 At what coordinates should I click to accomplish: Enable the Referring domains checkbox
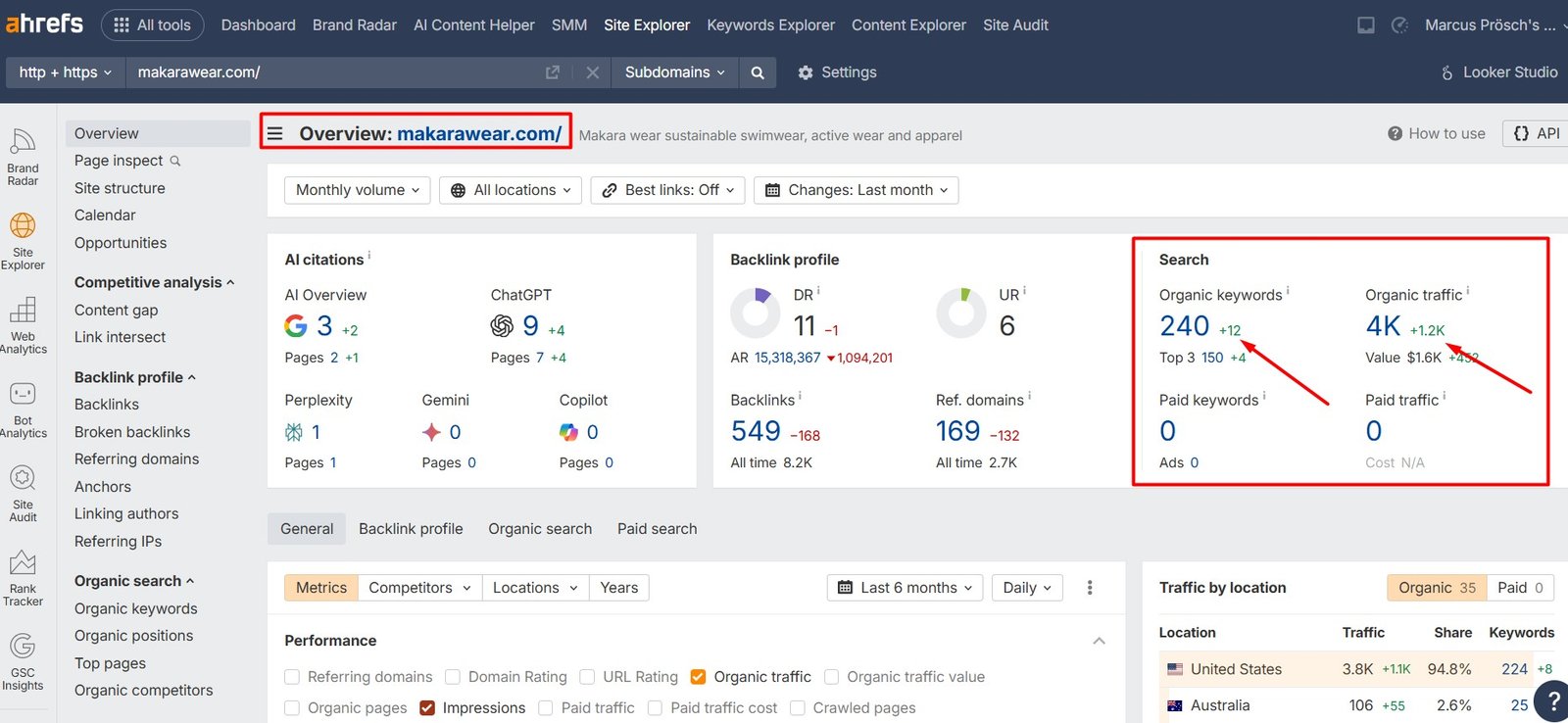pos(292,677)
